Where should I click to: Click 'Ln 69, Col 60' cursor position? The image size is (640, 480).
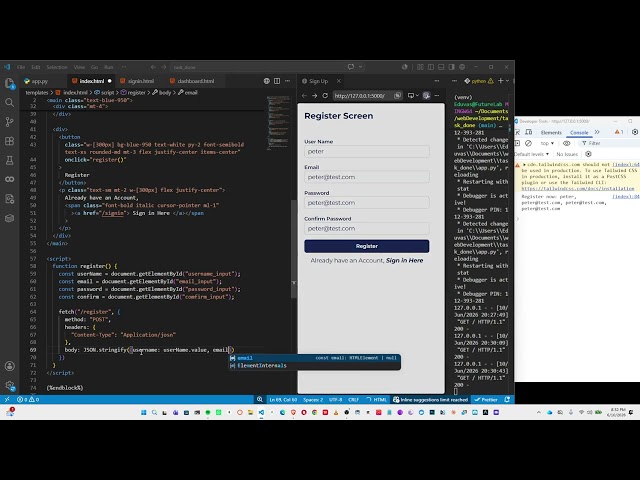[283, 400]
